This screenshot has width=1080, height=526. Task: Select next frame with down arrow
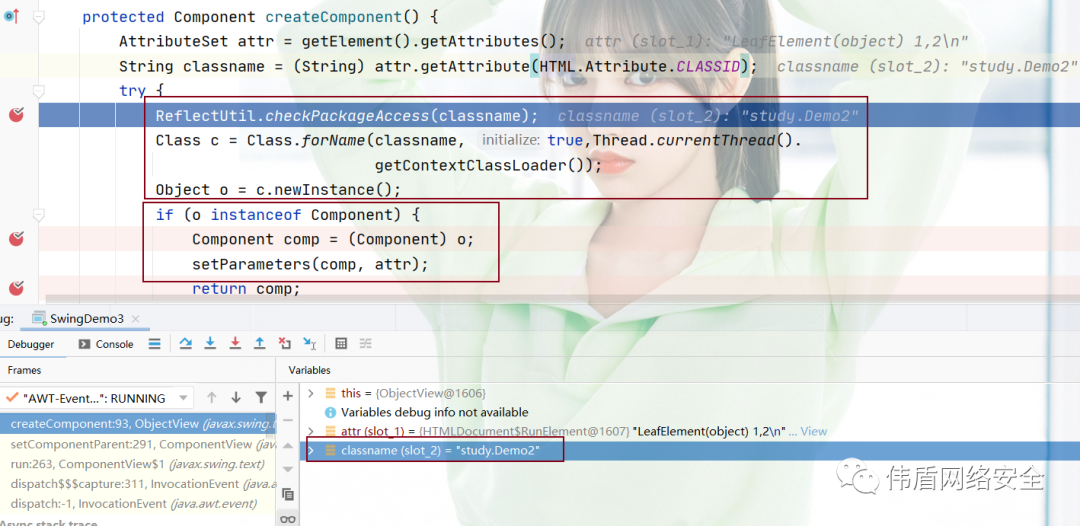tap(236, 397)
